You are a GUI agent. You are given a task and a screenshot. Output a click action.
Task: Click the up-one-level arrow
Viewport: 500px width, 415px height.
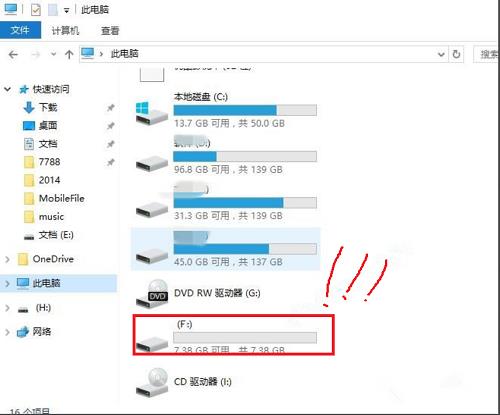(x=69, y=55)
